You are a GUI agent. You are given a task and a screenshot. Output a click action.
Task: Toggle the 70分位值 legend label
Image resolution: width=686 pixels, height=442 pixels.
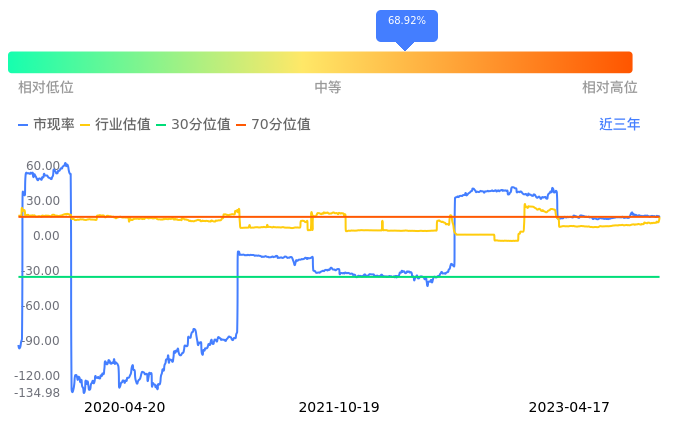coord(281,125)
